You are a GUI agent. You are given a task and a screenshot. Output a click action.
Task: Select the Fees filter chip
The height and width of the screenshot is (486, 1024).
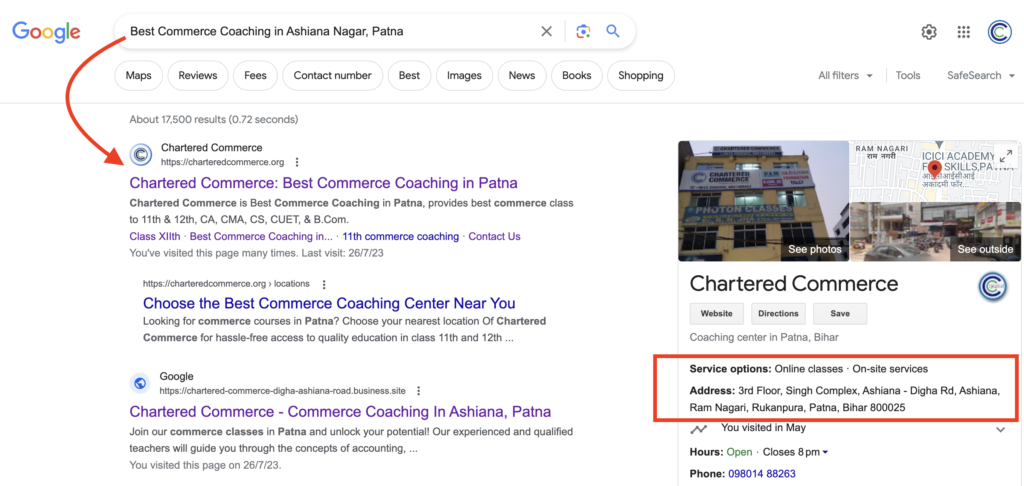click(x=255, y=75)
